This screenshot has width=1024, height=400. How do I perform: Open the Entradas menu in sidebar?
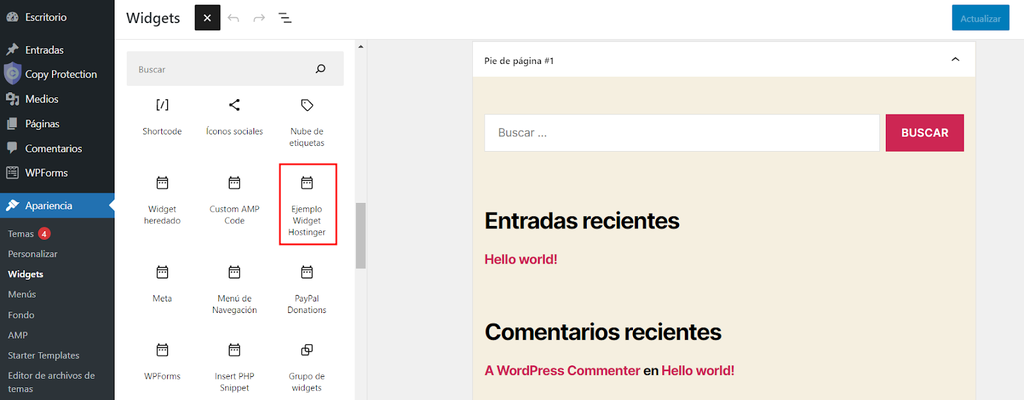44,49
